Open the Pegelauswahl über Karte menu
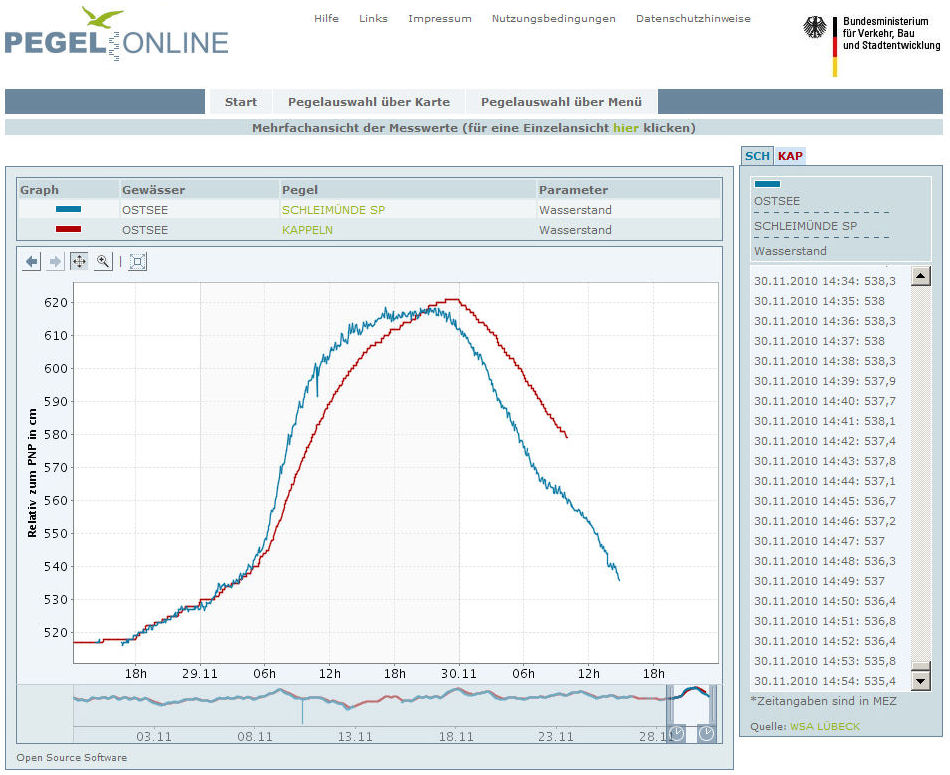 [368, 102]
